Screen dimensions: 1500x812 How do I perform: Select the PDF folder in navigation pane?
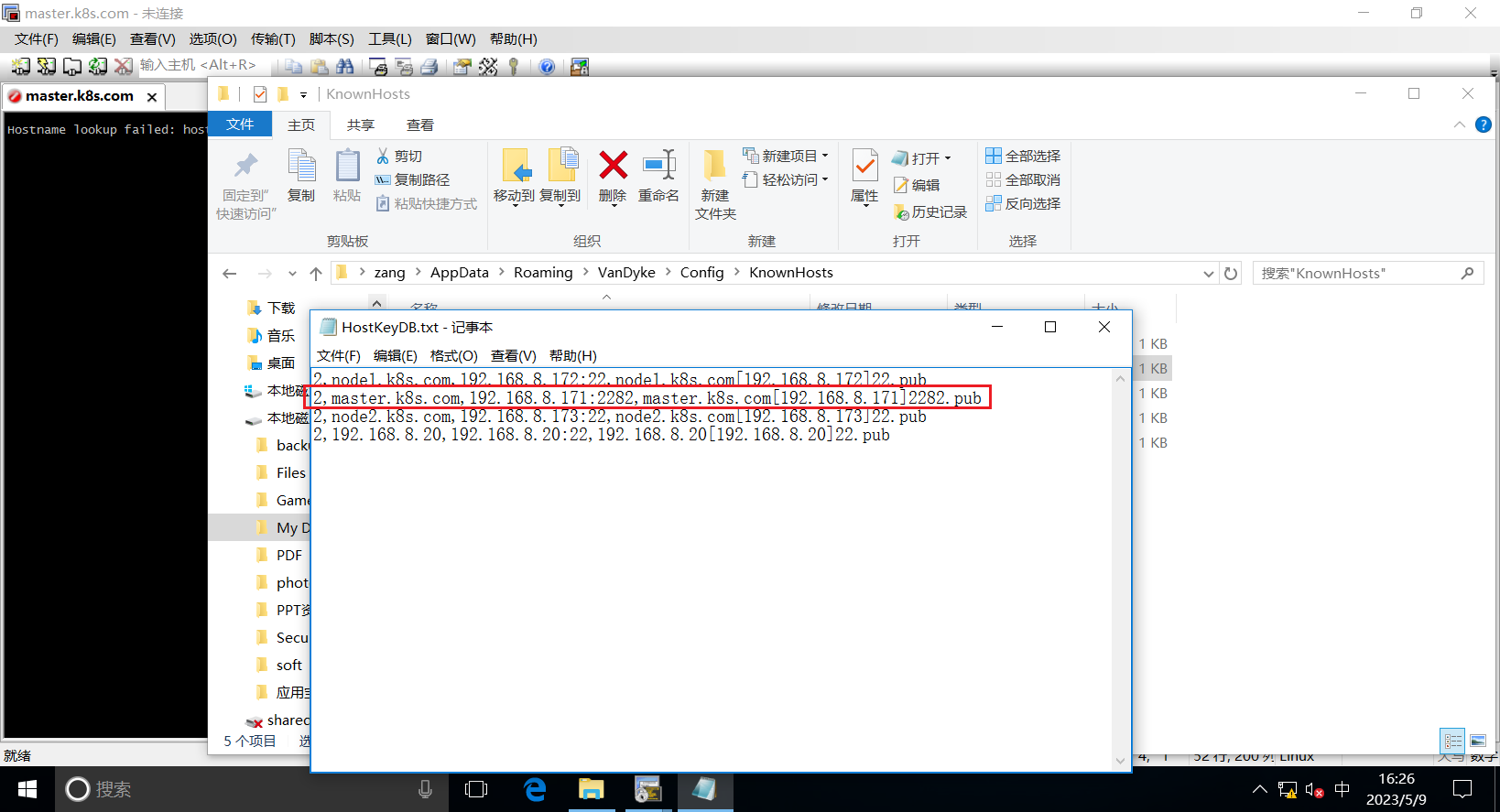278,556
